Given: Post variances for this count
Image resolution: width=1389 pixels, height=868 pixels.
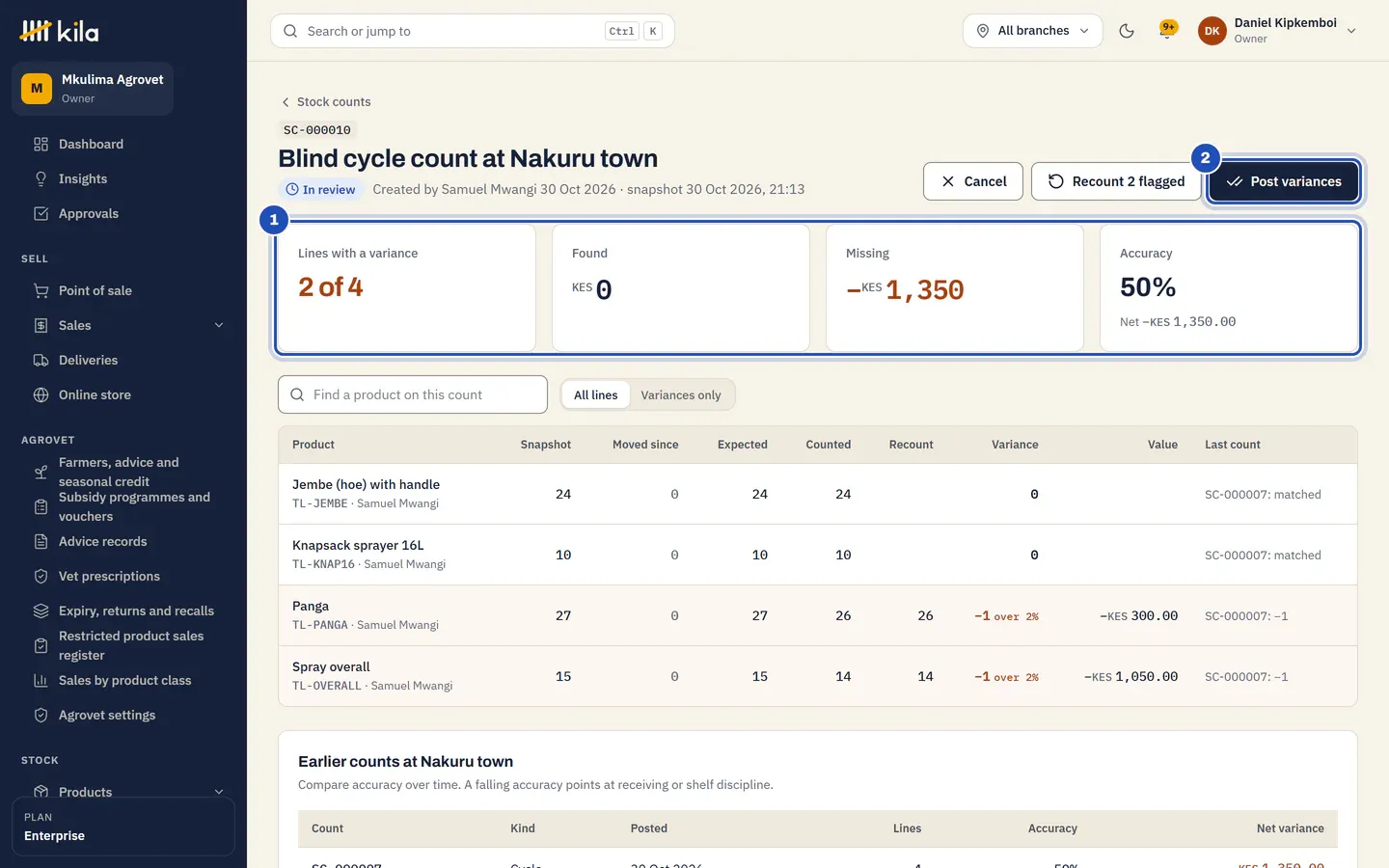Looking at the screenshot, I should point(1284,181).
